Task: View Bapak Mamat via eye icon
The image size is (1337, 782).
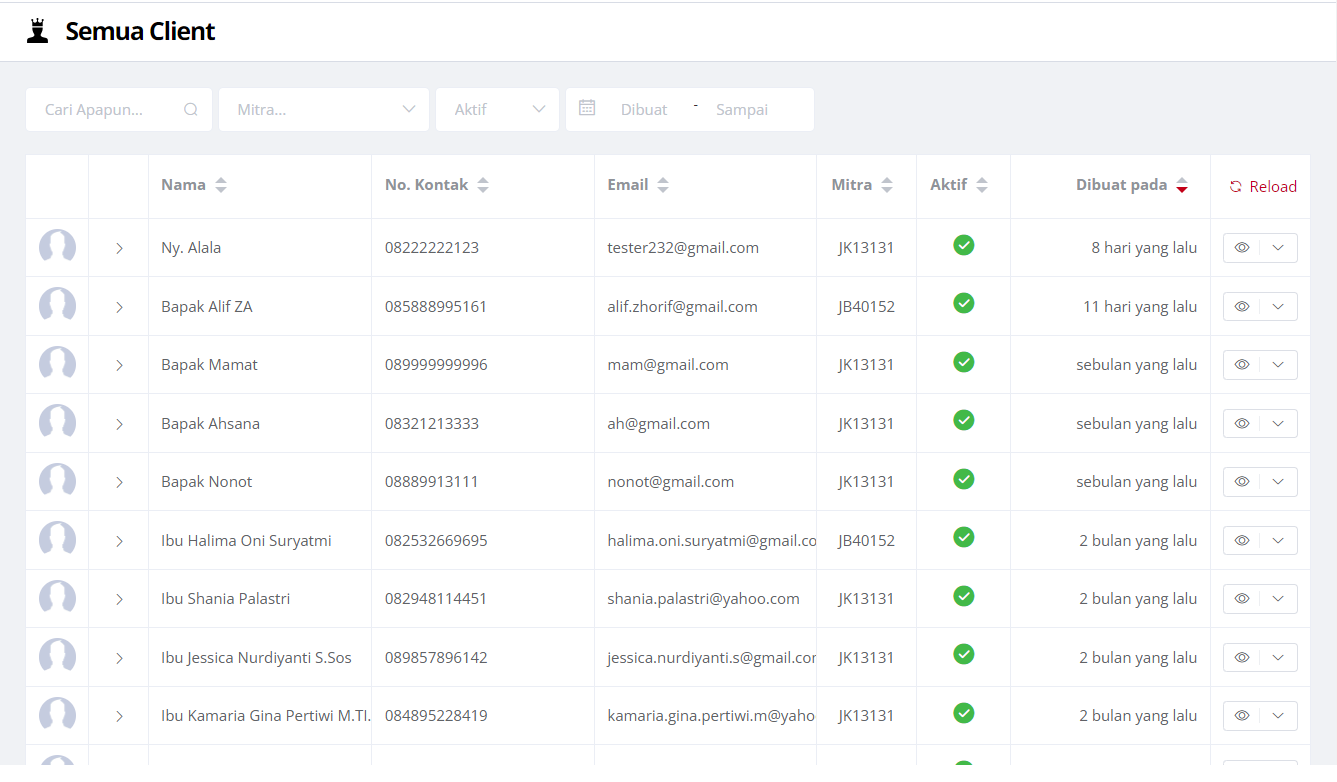Action: (x=1242, y=365)
